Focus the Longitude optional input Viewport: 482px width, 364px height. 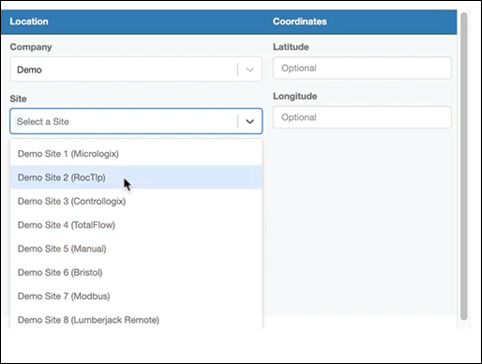[x=362, y=117]
